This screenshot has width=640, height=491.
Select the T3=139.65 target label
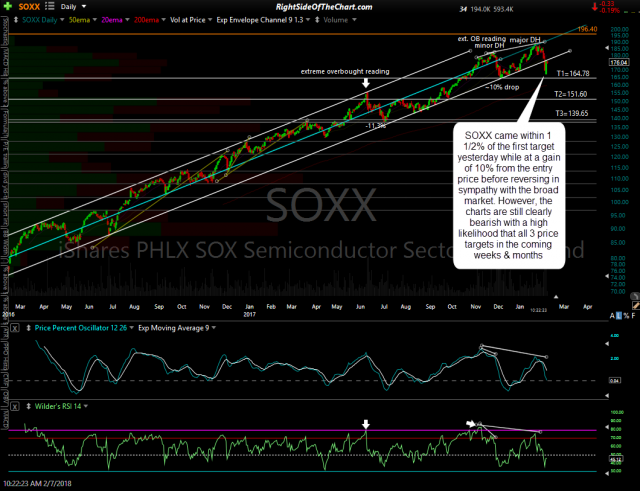tap(571, 113)
